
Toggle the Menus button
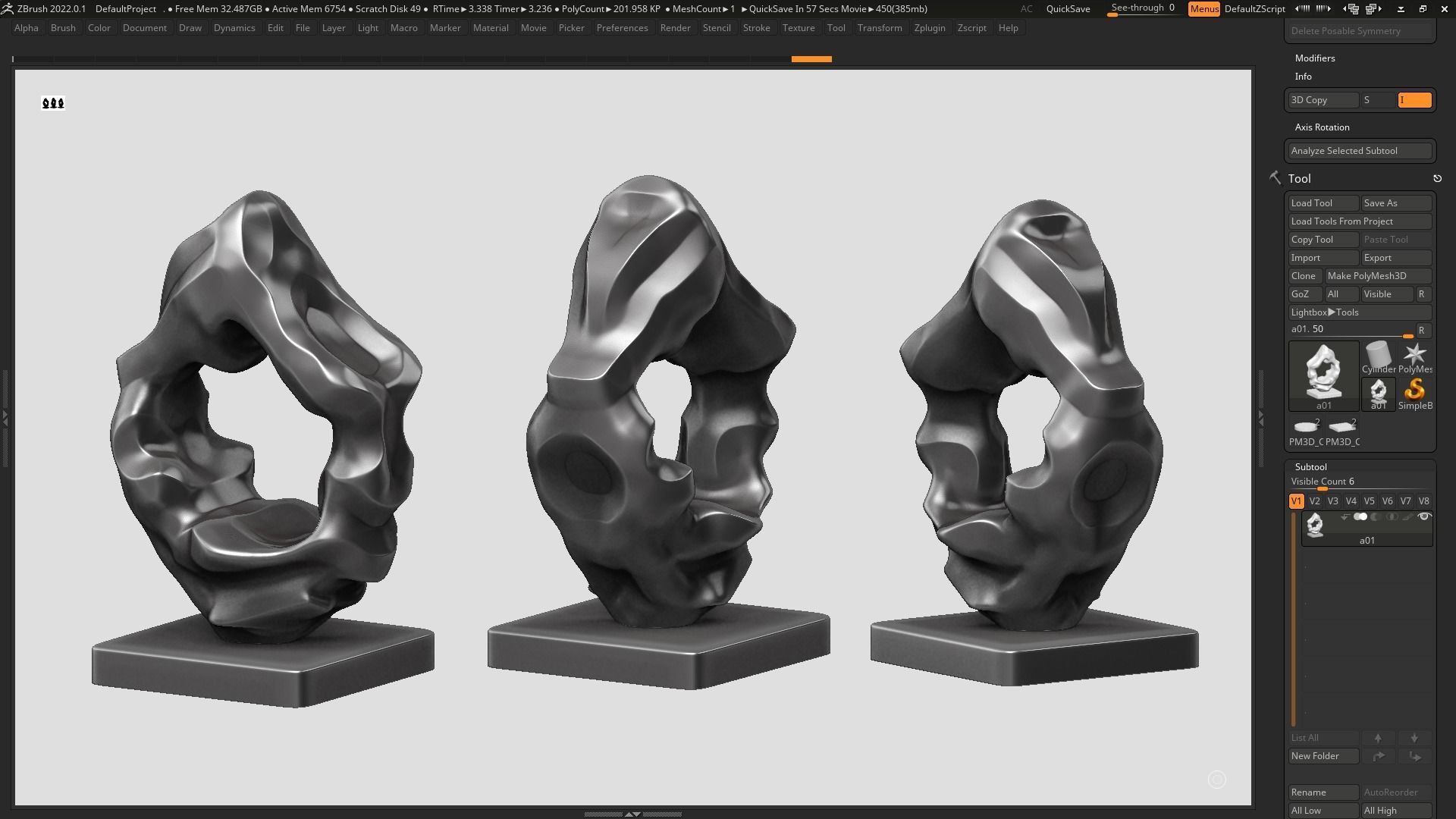[1204, 9]
